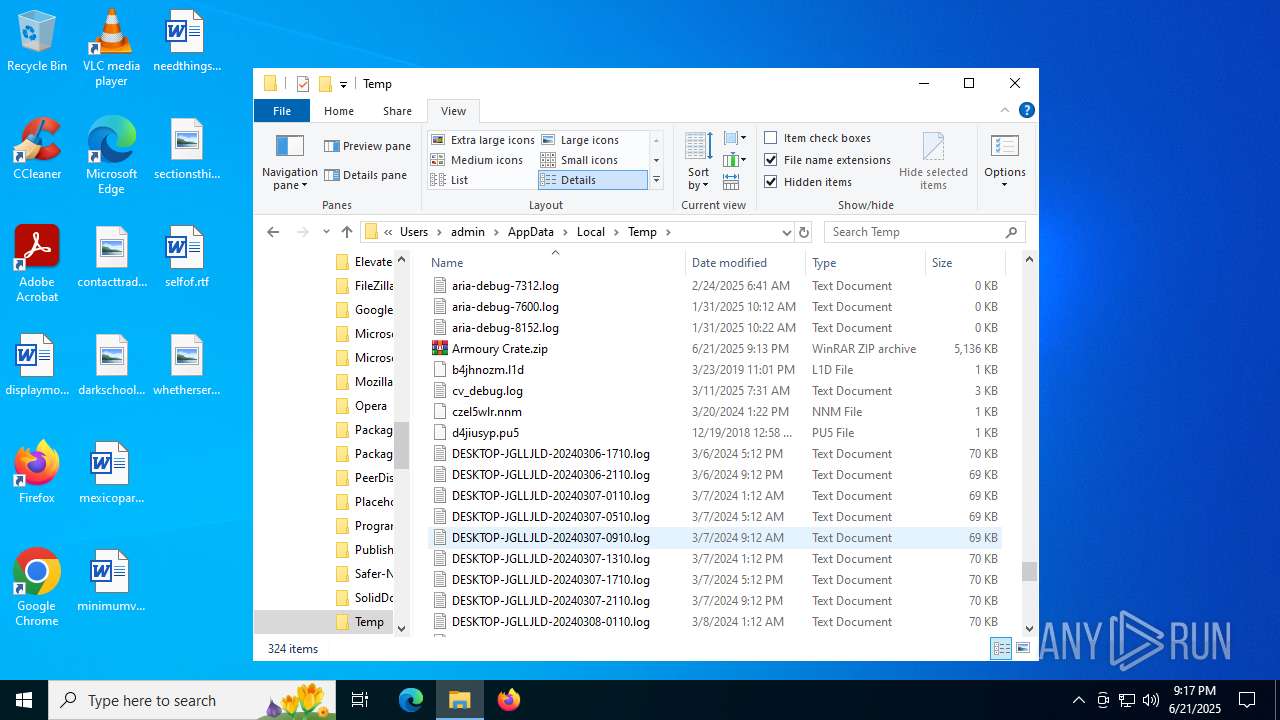Click the Properties quick access icon
The image size is (1280, 720).
tap(303, 84)
